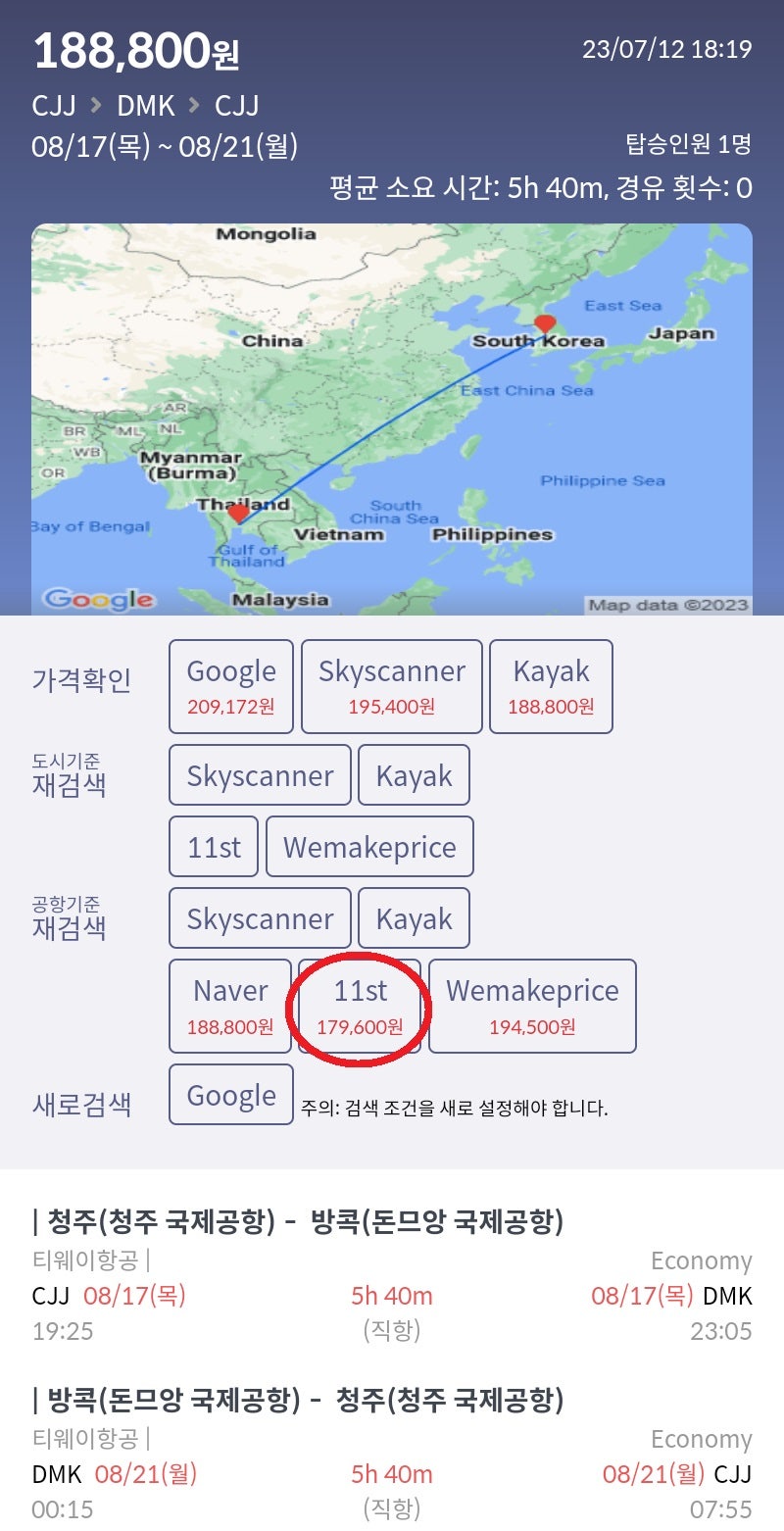Start a new Google search under 새로검색
784x1531 pixels.
230,1095
